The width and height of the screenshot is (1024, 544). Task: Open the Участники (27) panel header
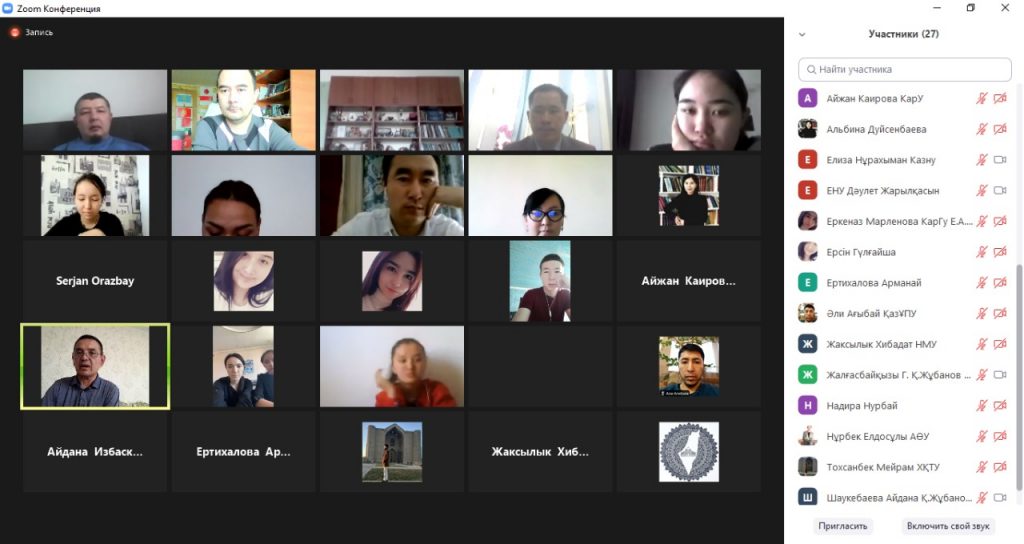point(903,34)
